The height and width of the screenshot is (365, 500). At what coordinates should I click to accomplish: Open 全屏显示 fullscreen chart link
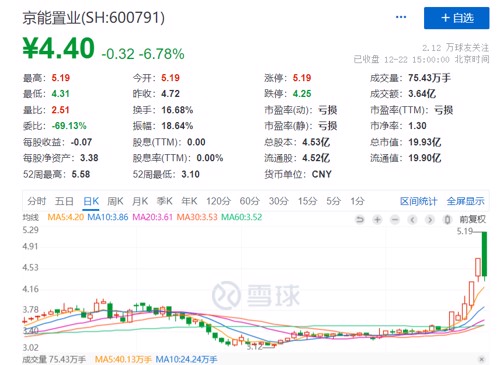466,201
